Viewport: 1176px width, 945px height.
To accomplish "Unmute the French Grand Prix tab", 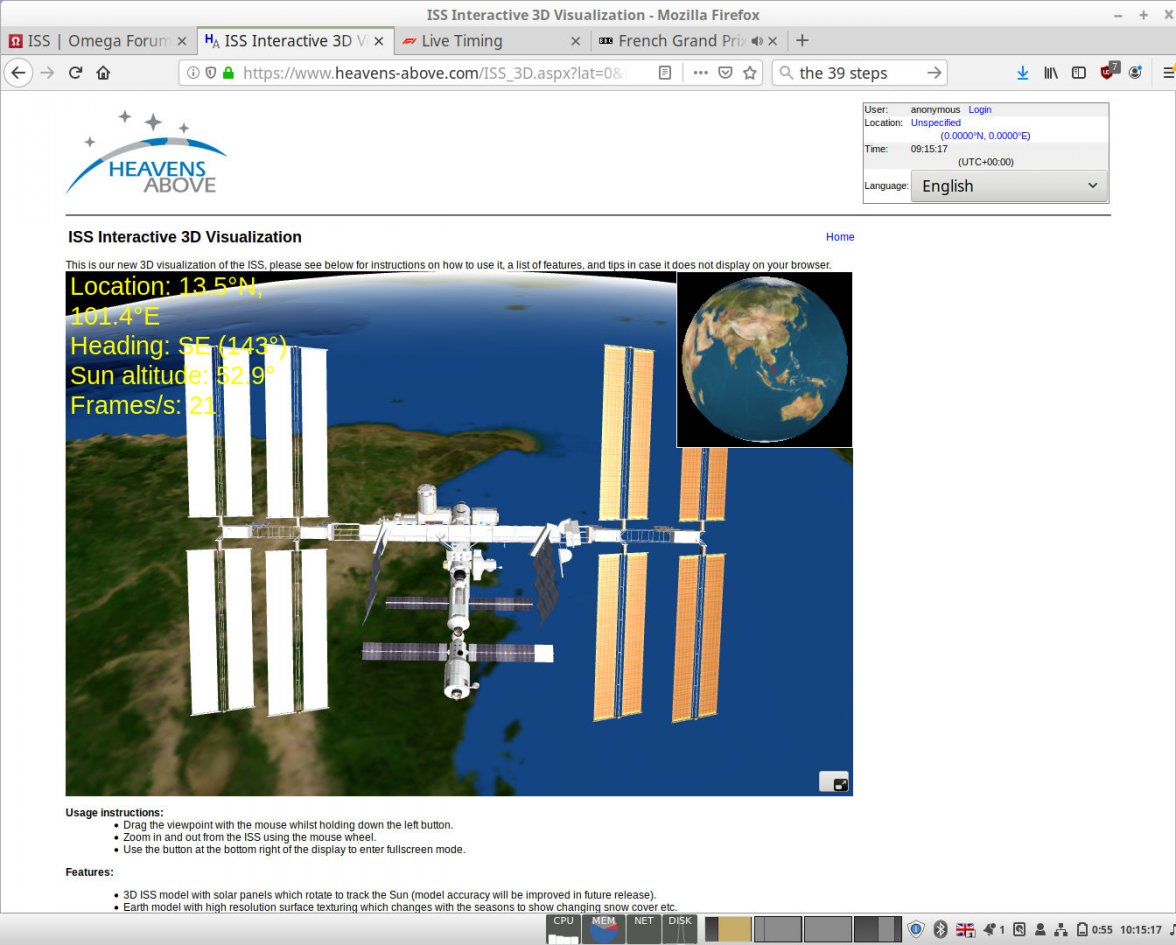I will 757,41.
